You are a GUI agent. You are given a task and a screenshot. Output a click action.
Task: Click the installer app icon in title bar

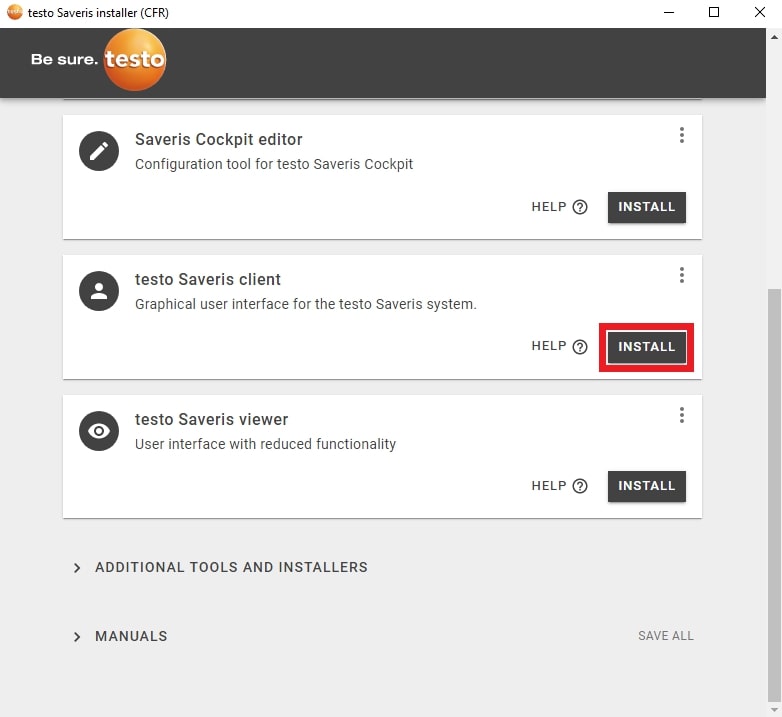[14, 12]
